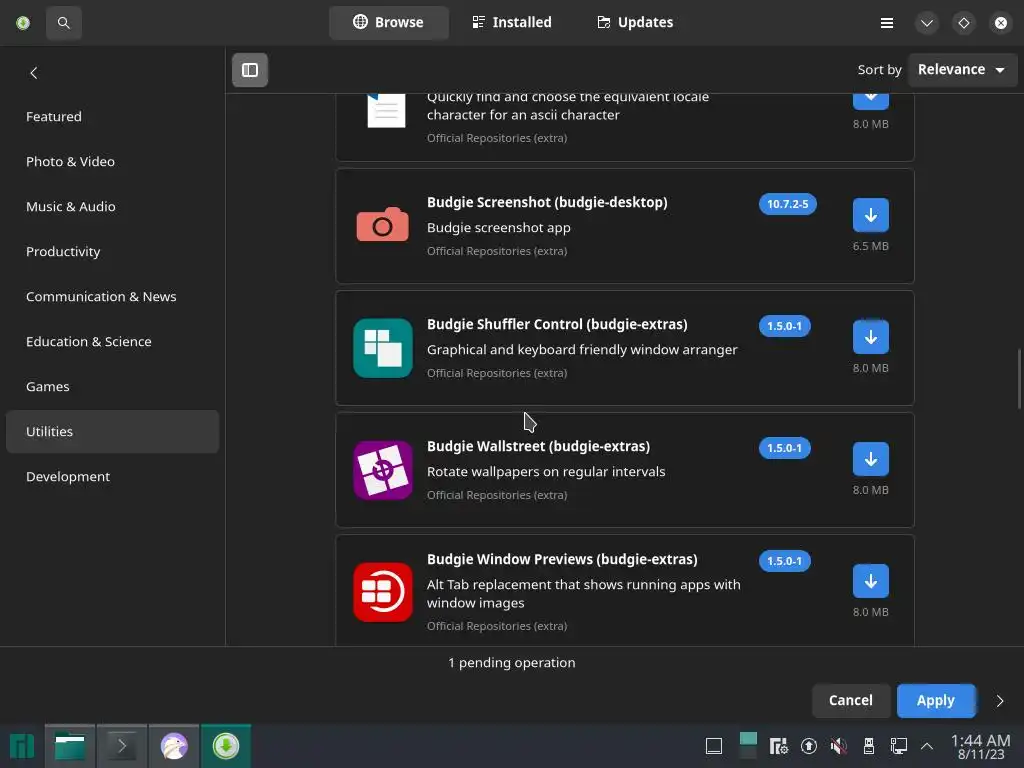1024x768 pixels.
Task: Install Budgie Window Previews download button
Action: click(871, 581)
